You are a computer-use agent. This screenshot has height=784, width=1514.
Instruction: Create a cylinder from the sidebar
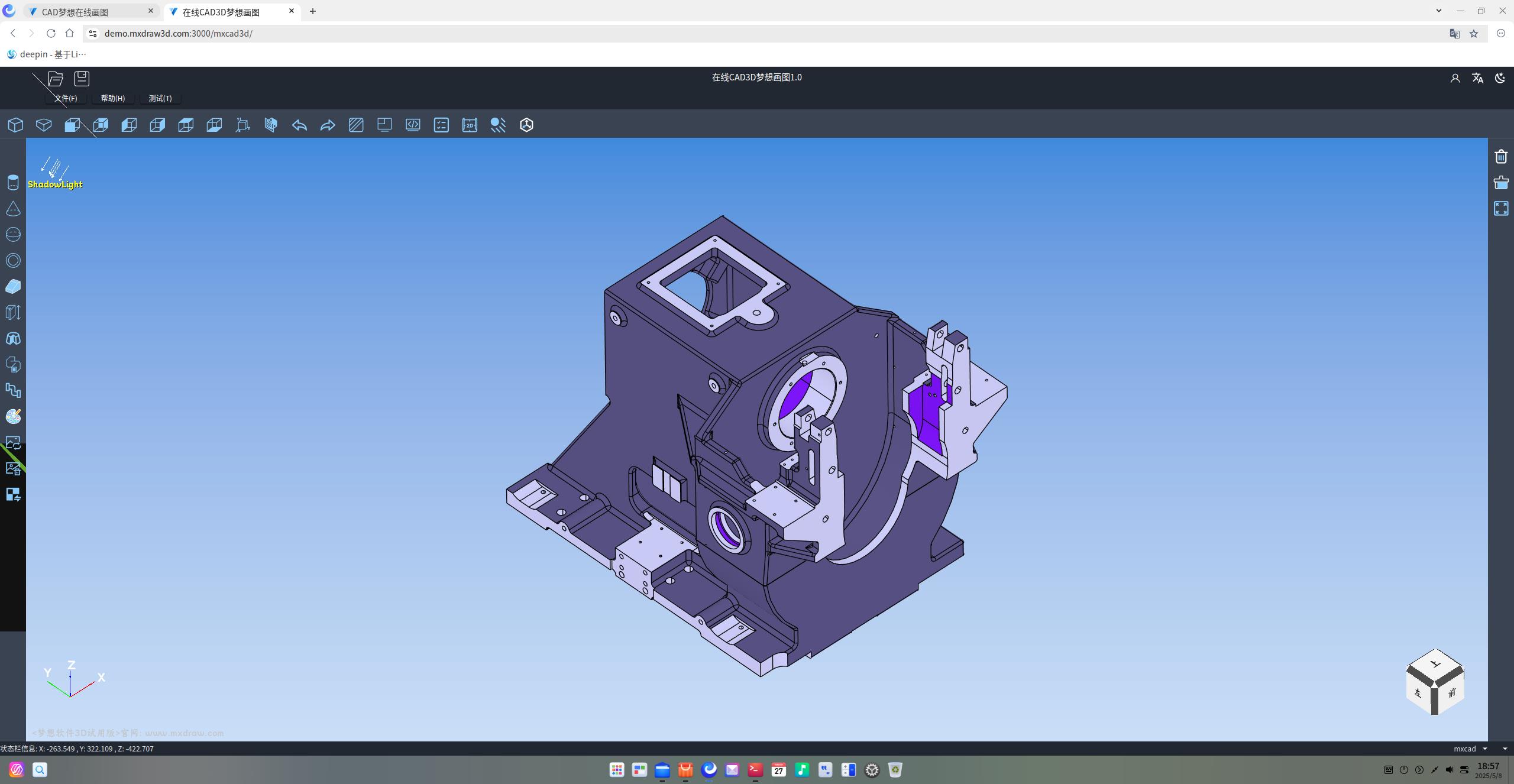tap(13, 183)
